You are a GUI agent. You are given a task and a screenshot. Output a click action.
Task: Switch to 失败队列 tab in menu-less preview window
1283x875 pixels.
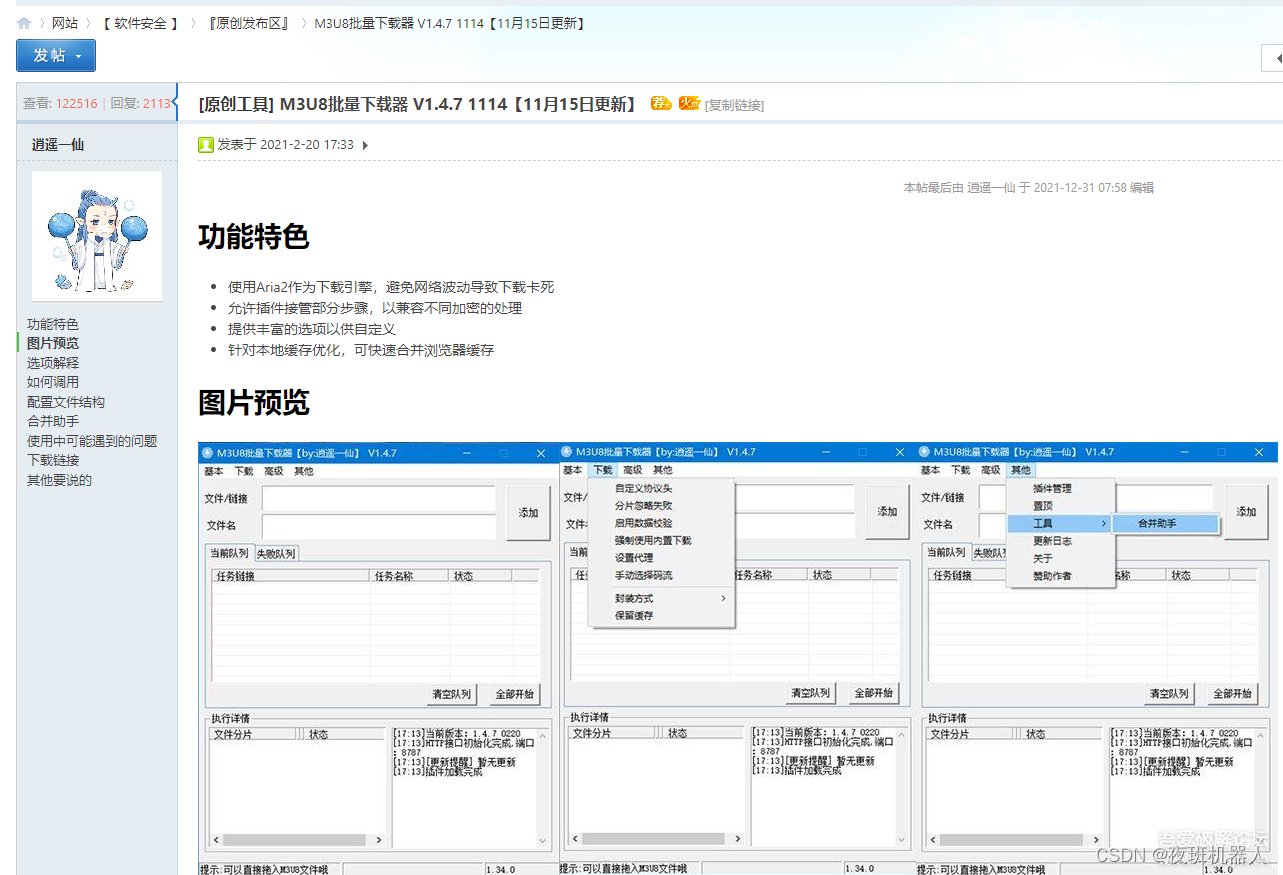(x=276, y=553)
